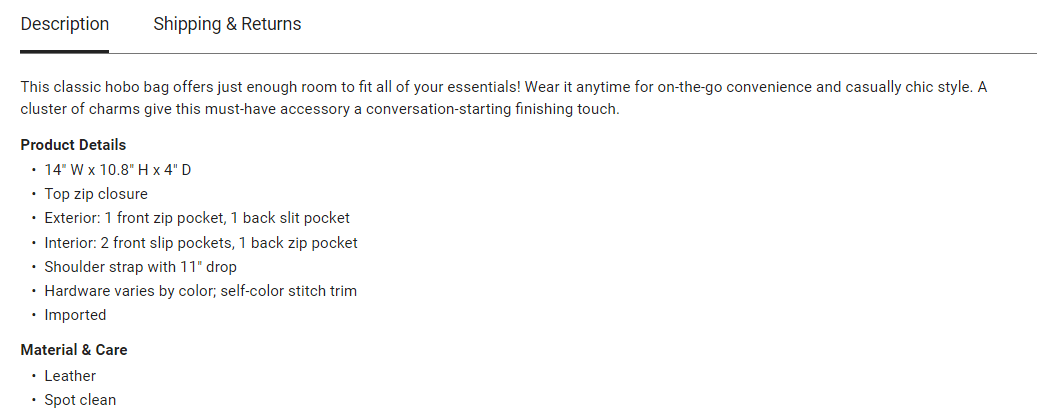
Task: Click the Spot clean care bullet
Action: point(80,400)
